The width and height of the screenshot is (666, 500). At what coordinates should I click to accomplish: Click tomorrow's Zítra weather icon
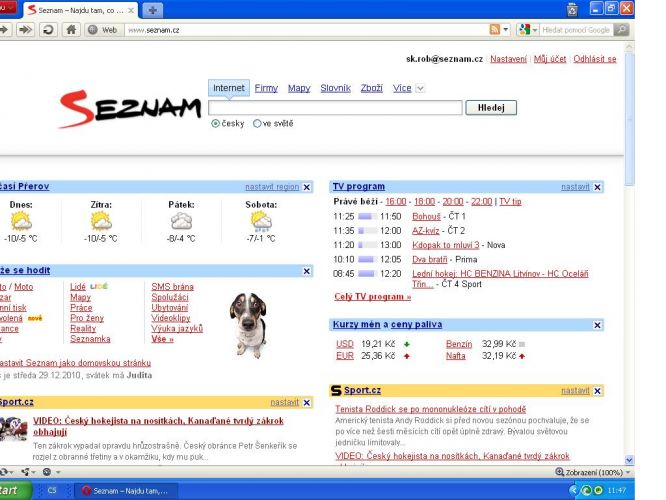point(101,222)
